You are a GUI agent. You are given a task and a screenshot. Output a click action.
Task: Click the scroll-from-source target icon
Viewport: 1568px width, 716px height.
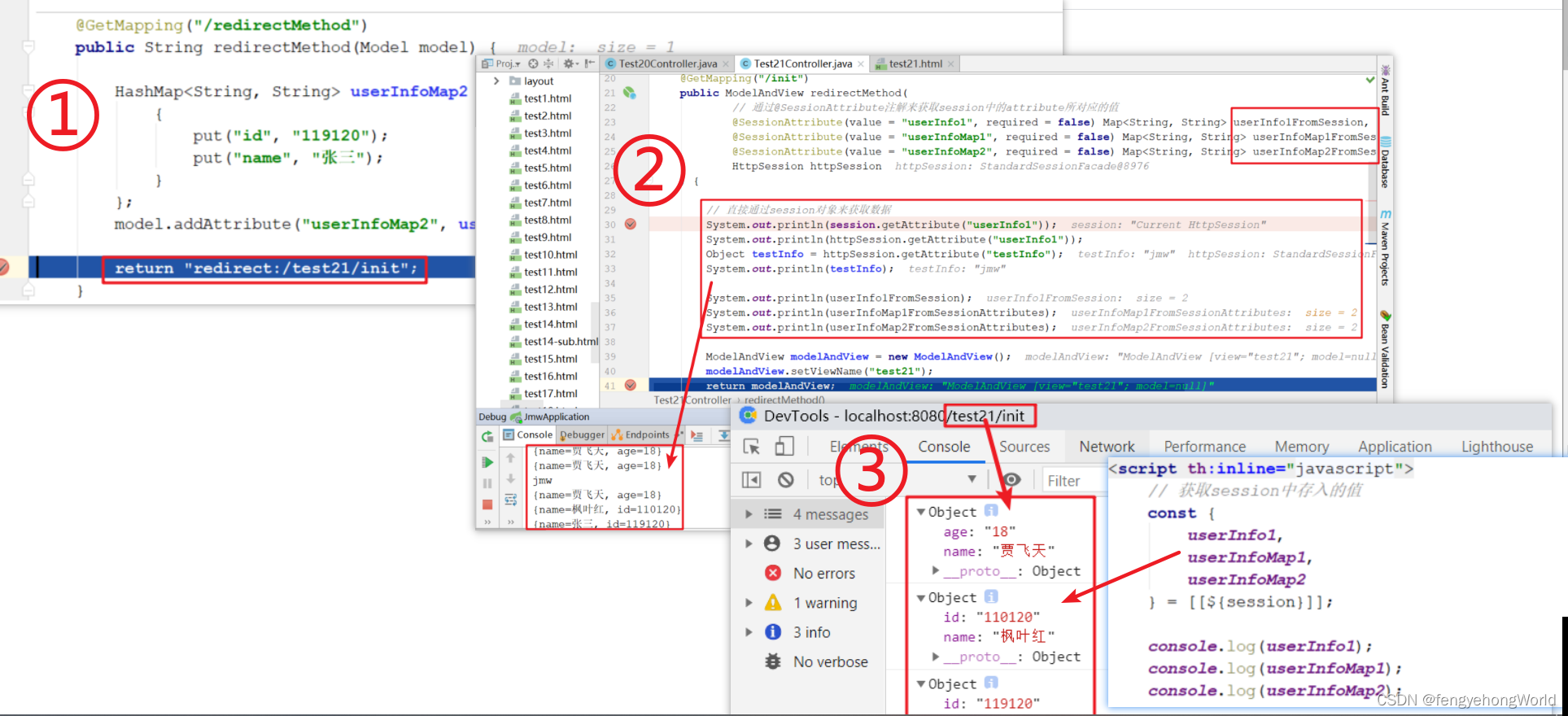pos(533,63)
